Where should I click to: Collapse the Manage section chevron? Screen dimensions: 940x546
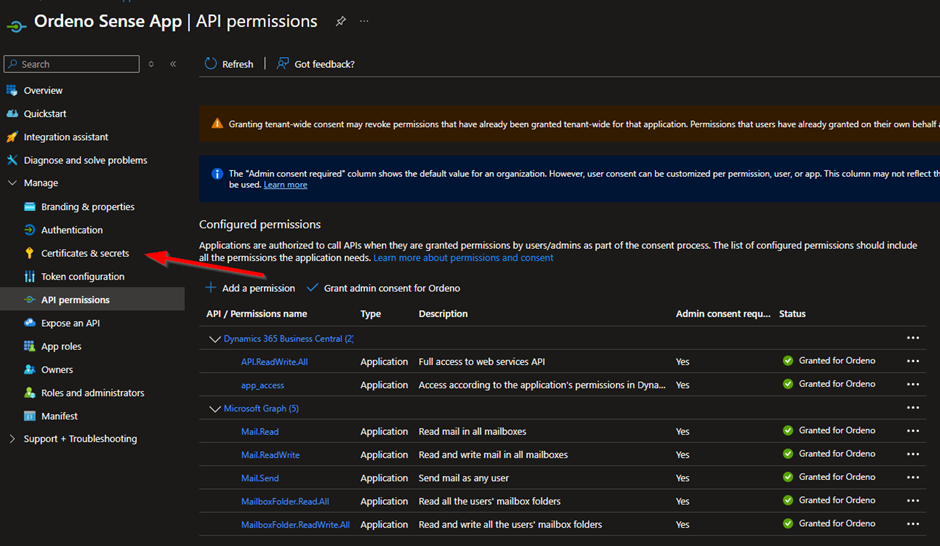[12, 183]
